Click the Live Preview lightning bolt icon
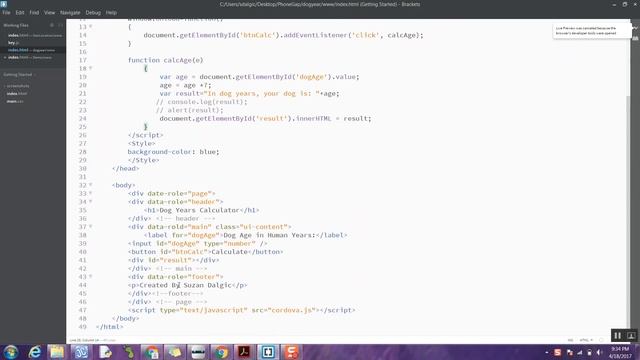This screenshot has height=360, width=640. pos(636,28)
